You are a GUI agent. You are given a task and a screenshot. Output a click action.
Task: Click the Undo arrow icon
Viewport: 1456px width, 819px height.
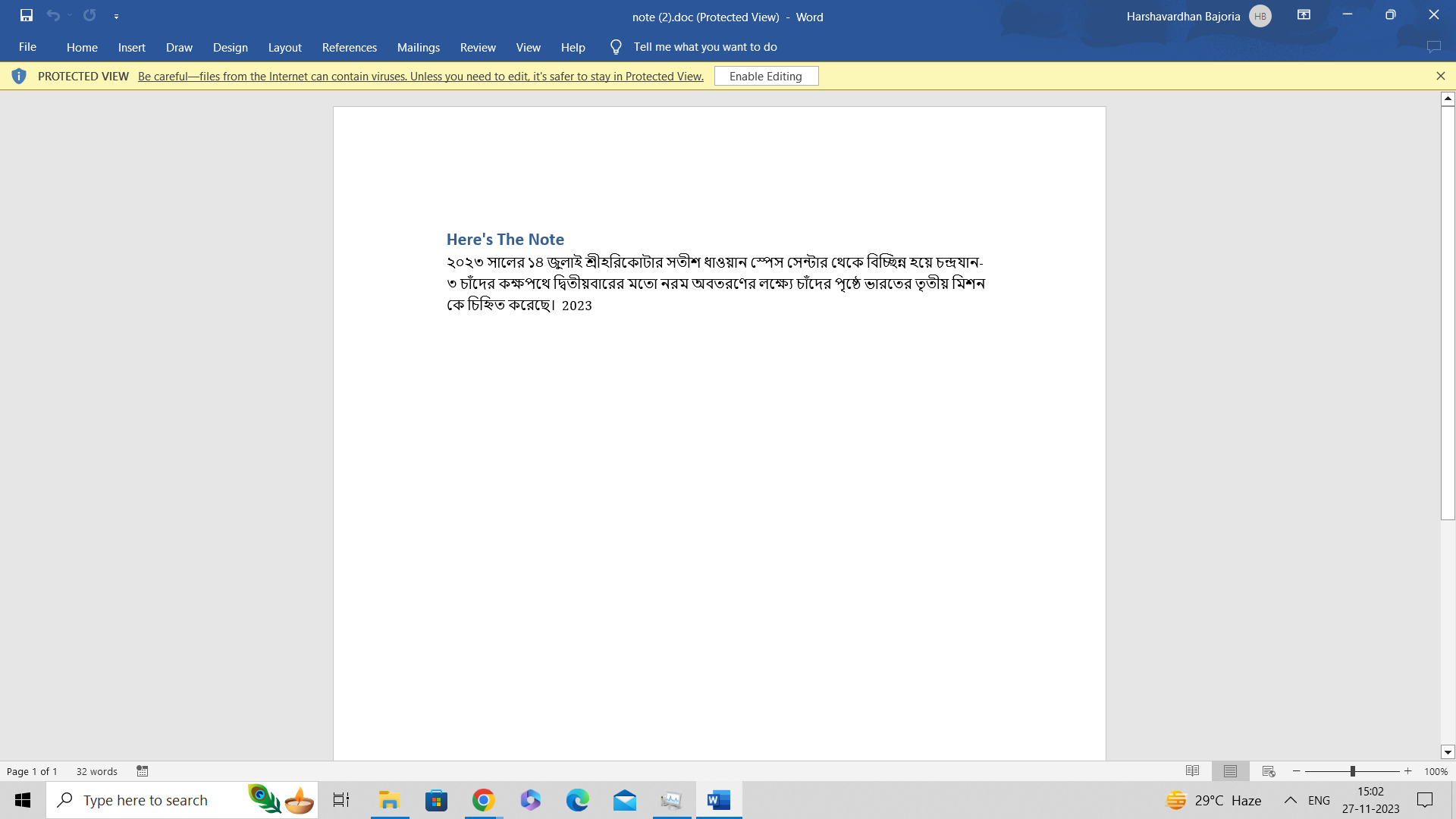point(52,15)
